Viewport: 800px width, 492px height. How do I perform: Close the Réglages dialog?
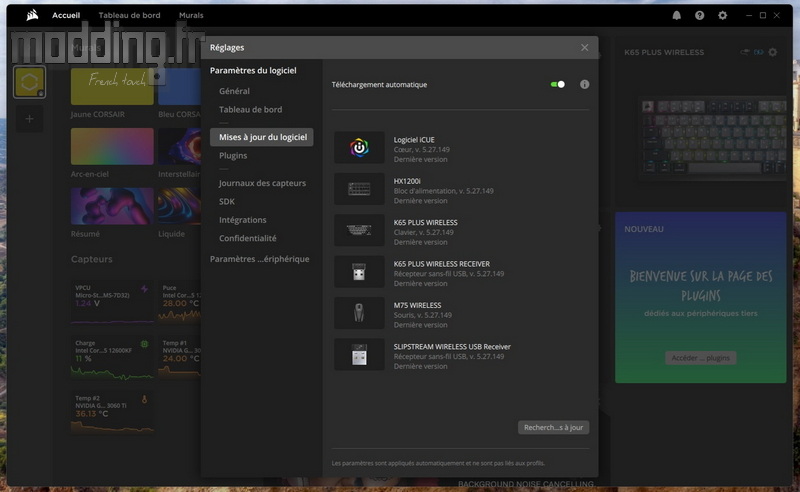click(x=585, y=47)
